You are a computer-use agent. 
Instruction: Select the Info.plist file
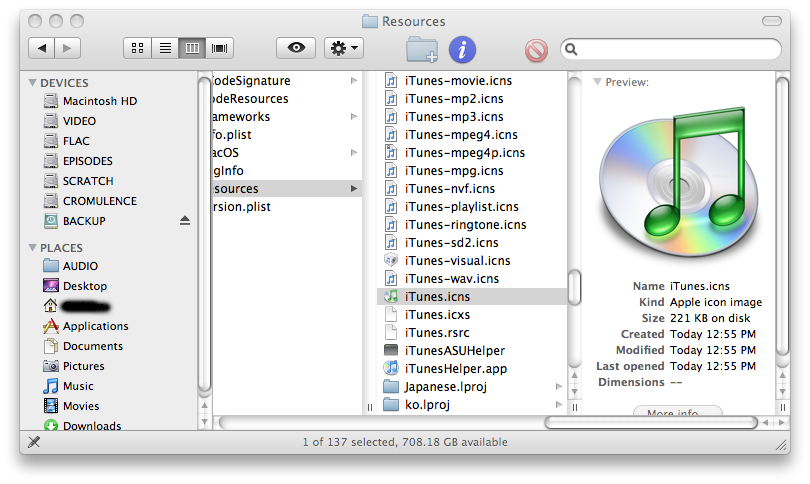coord(287,135)
